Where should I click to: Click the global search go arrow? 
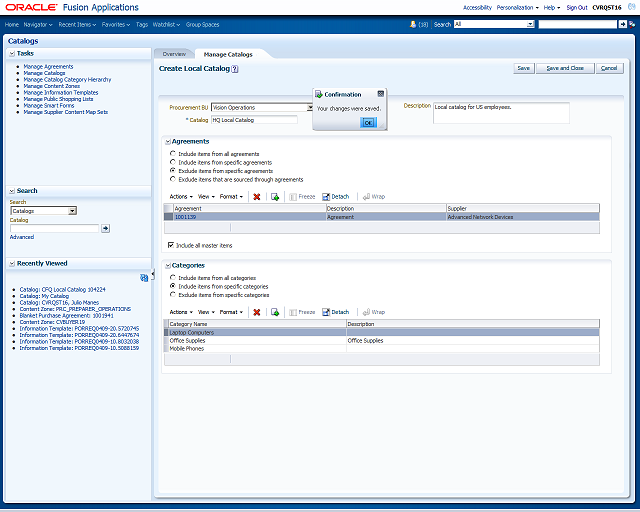622,24
